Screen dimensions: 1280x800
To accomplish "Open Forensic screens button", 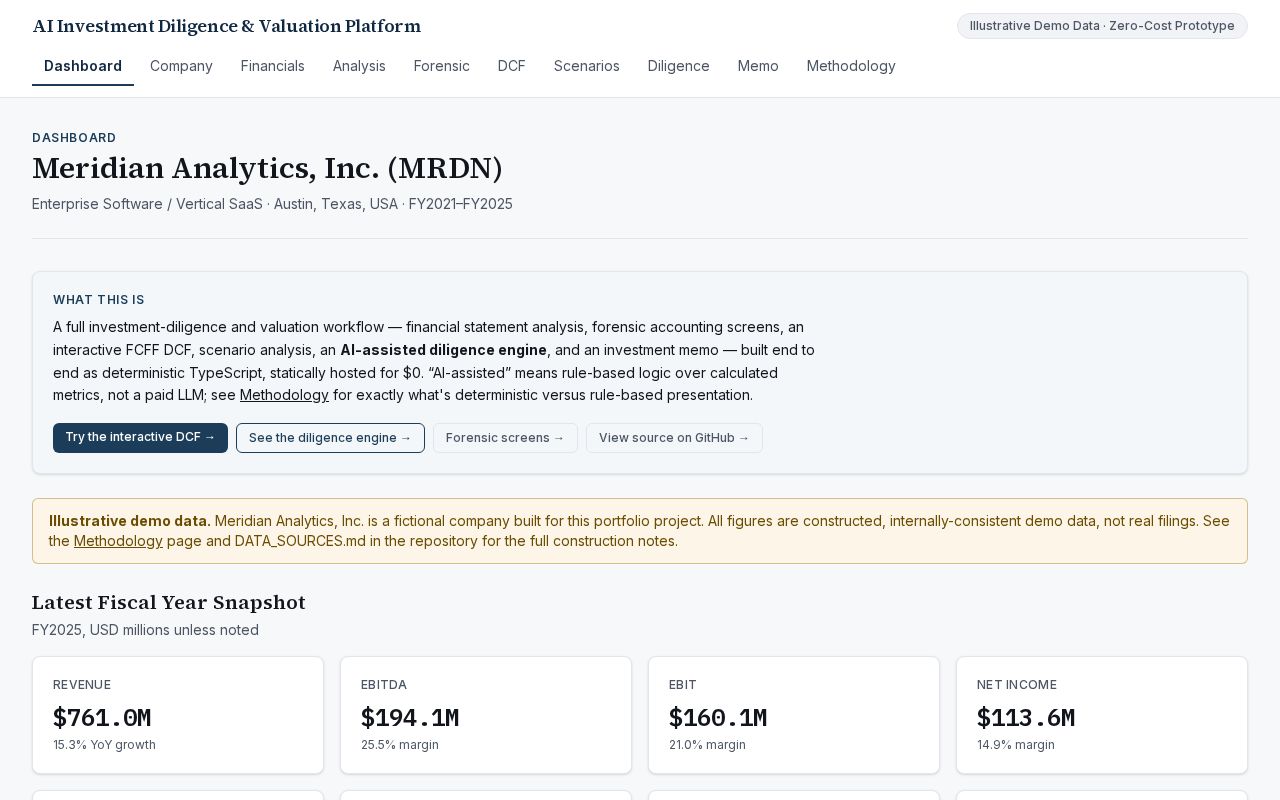I will (x=505, y=438).
